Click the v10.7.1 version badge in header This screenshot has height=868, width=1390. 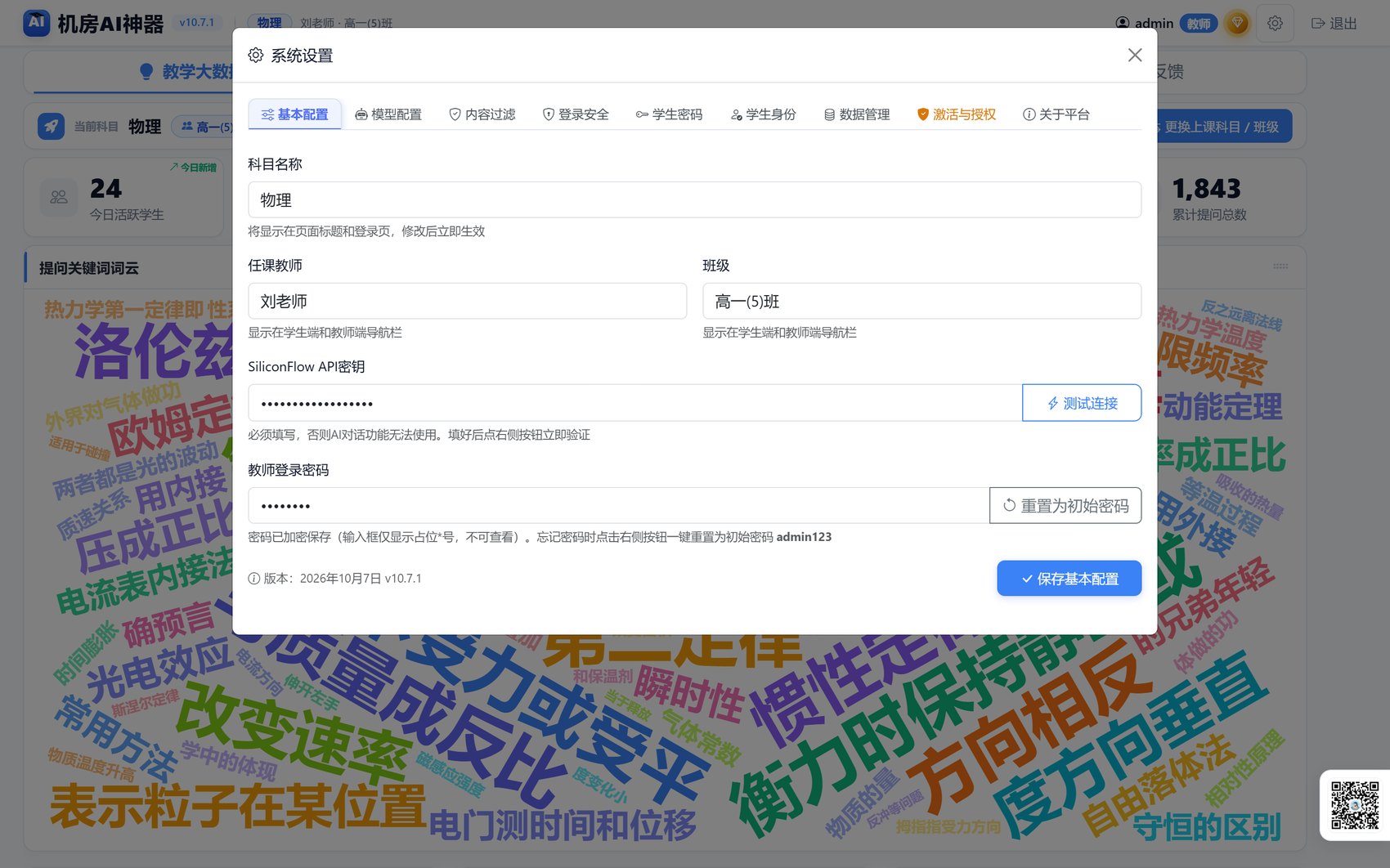[x=197, y=23]
